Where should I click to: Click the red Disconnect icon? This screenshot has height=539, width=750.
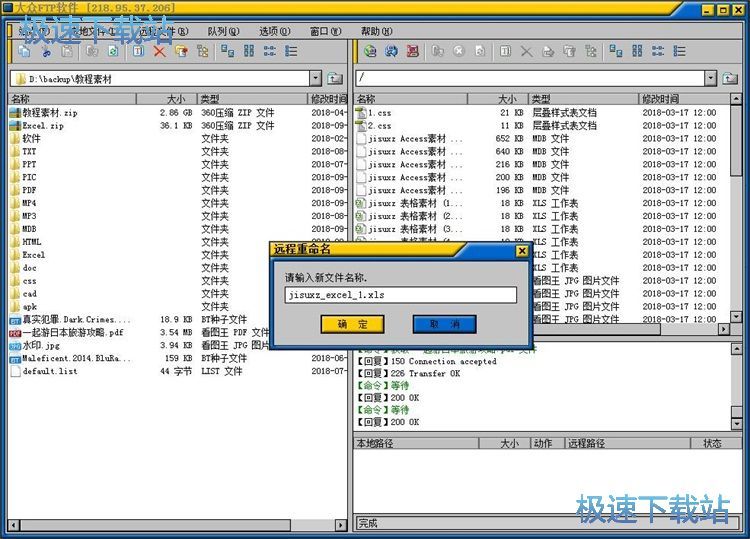click(412, 51)
